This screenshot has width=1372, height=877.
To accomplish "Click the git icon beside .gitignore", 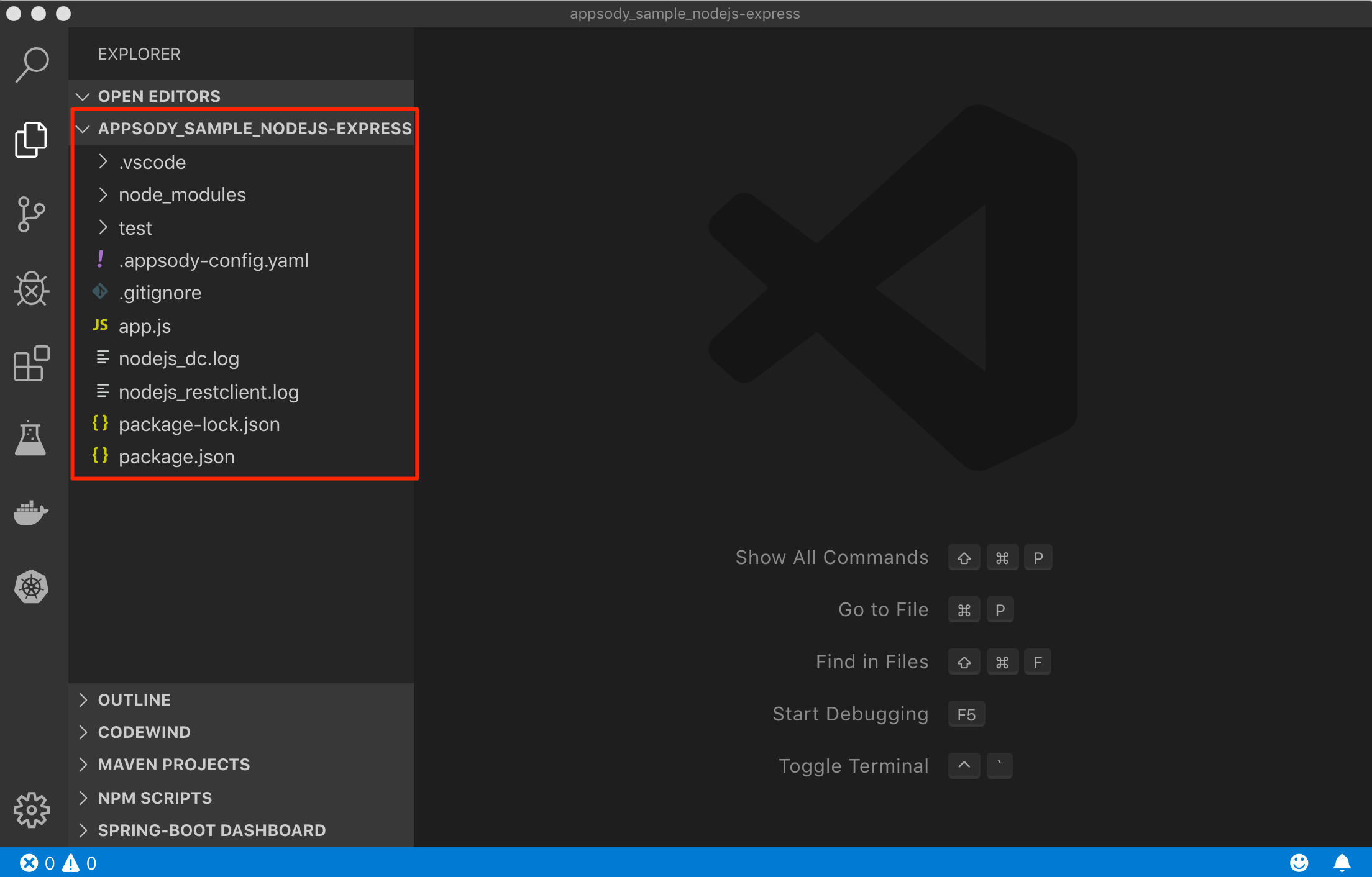I will click(x=100, y=292).
